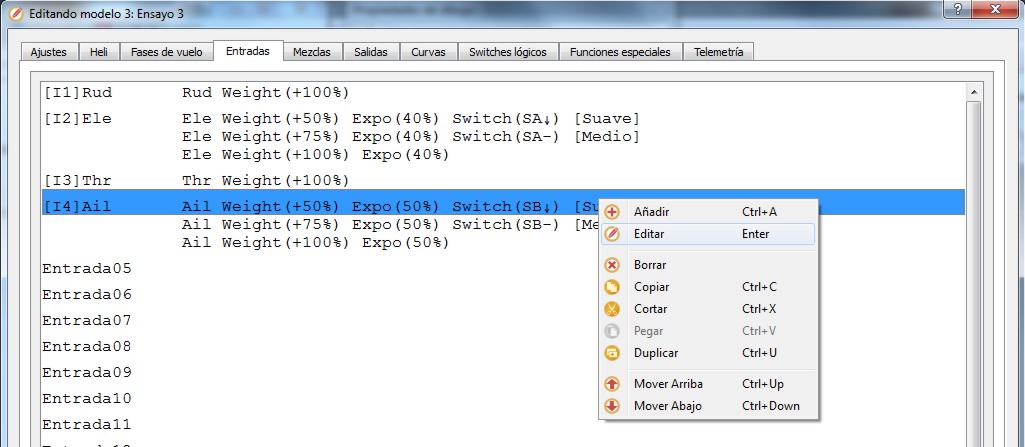
Task: Click the Mover Abajo arrow icon
Action: pos(613,406)
